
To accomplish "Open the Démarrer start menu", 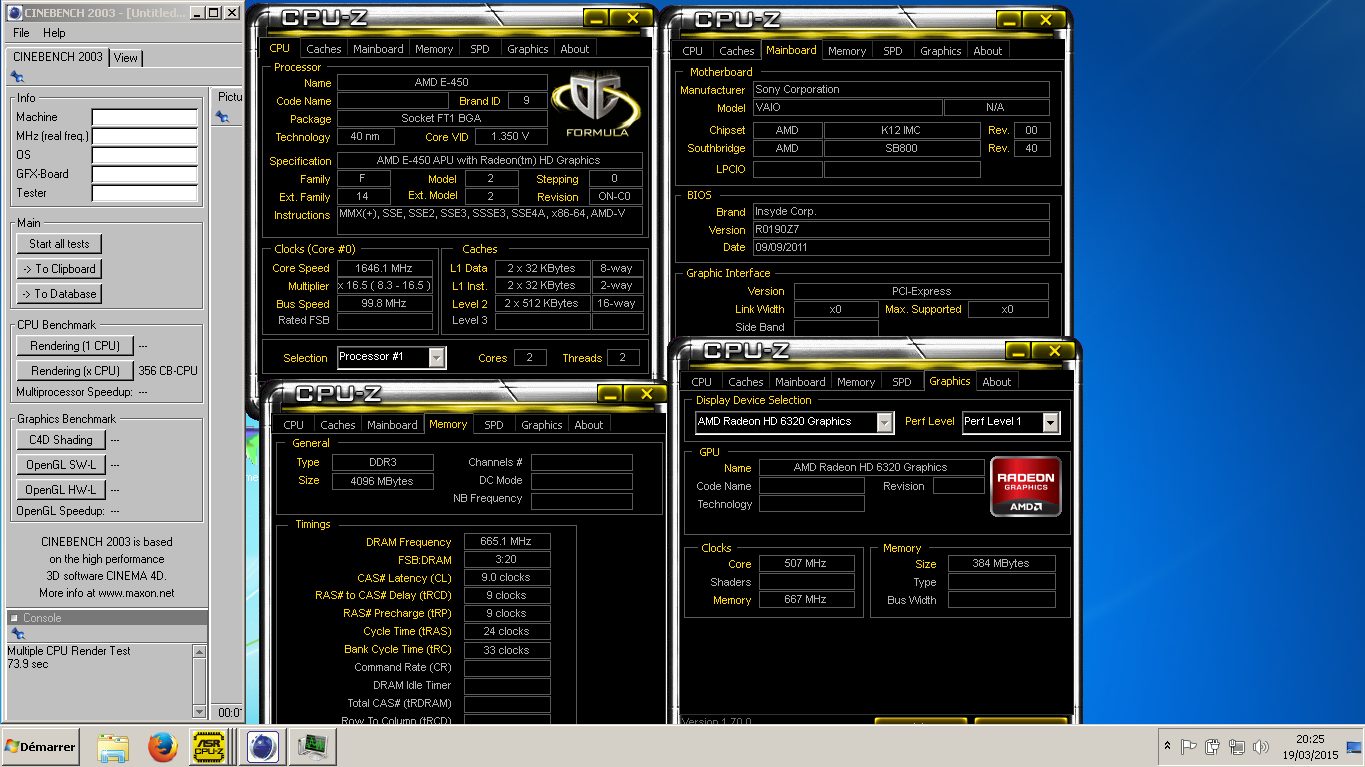I will tap(41, 747).
